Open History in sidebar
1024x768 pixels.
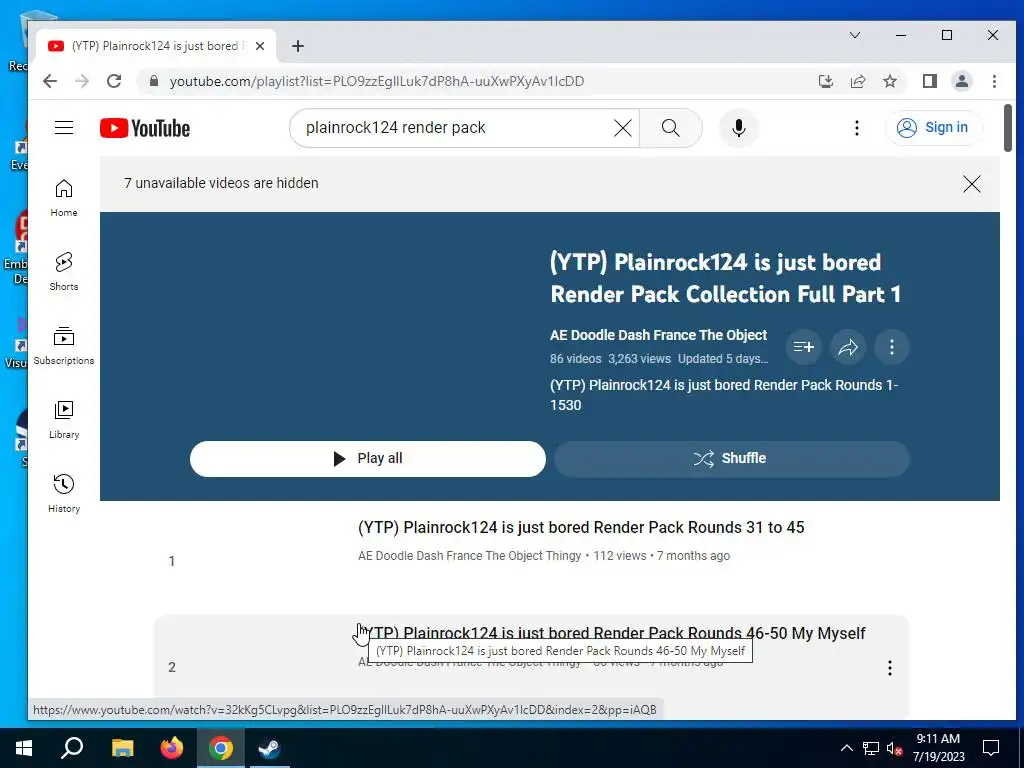(64, 494)
